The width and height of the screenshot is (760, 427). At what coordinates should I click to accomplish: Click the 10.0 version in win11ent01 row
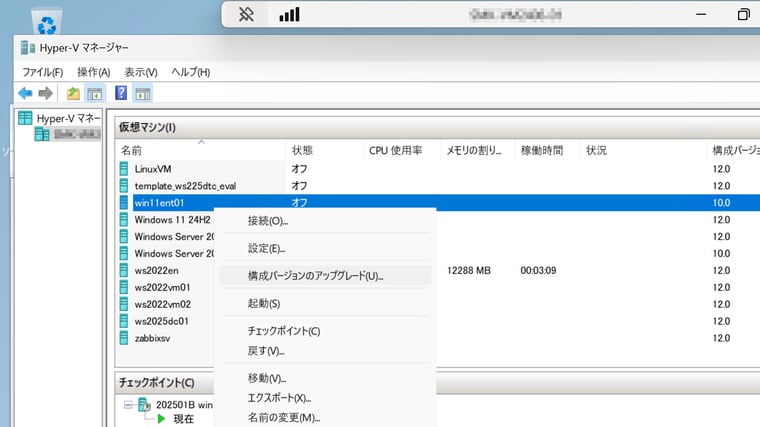[721, 203]
